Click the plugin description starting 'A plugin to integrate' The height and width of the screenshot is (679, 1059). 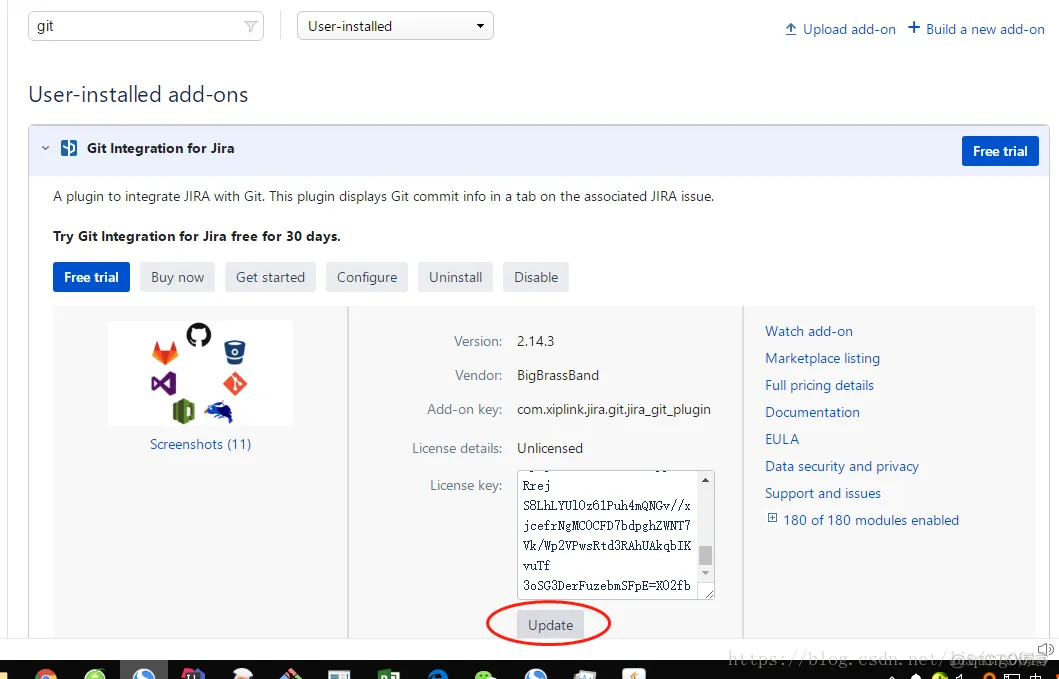384,197
